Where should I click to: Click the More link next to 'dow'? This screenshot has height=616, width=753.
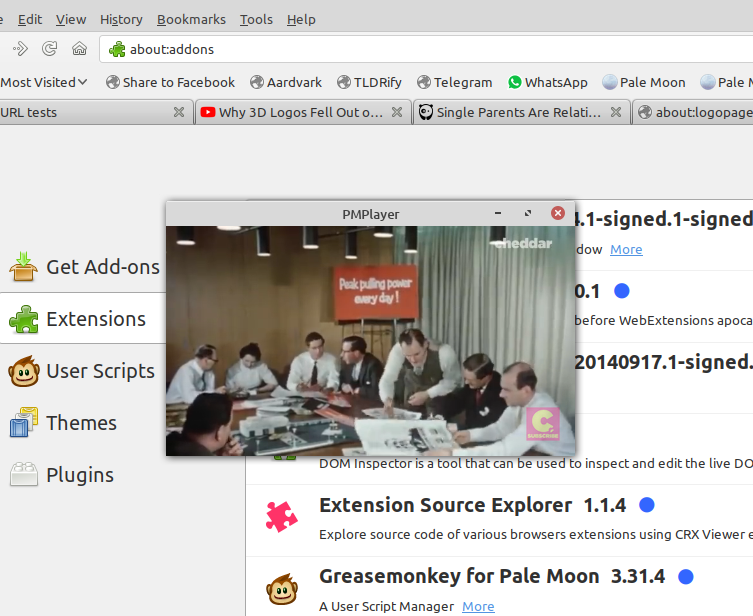click(x=626, y=250)
